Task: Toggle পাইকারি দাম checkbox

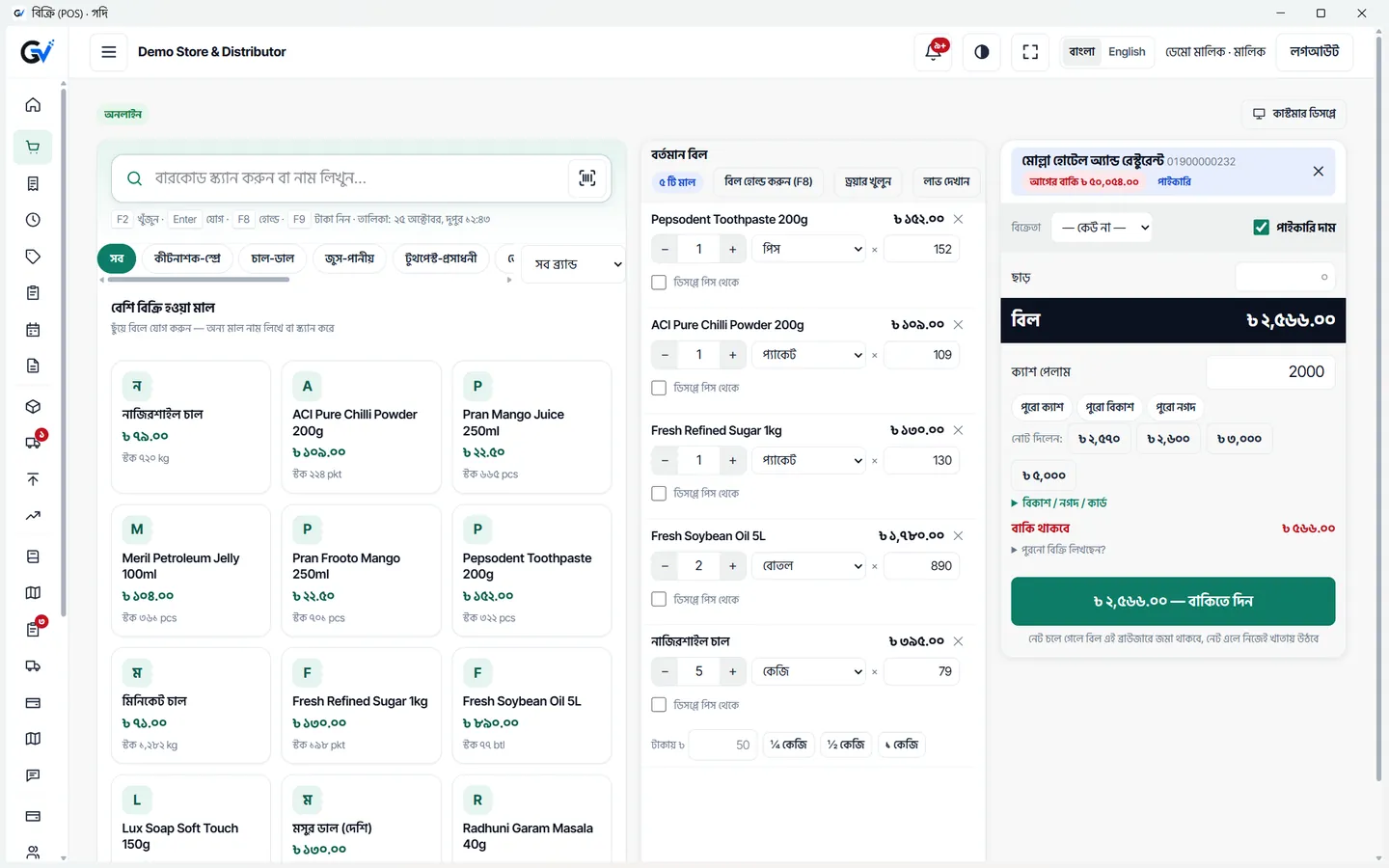Action: [1261, 228]
